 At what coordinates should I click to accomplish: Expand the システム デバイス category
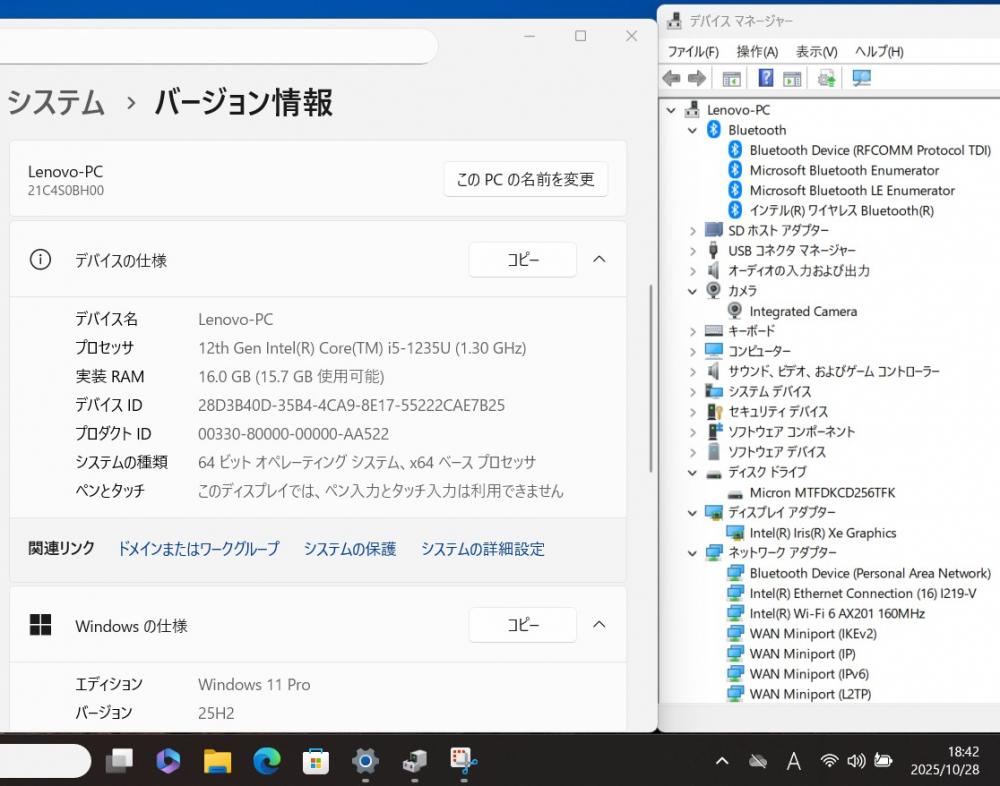coord(692,391)
